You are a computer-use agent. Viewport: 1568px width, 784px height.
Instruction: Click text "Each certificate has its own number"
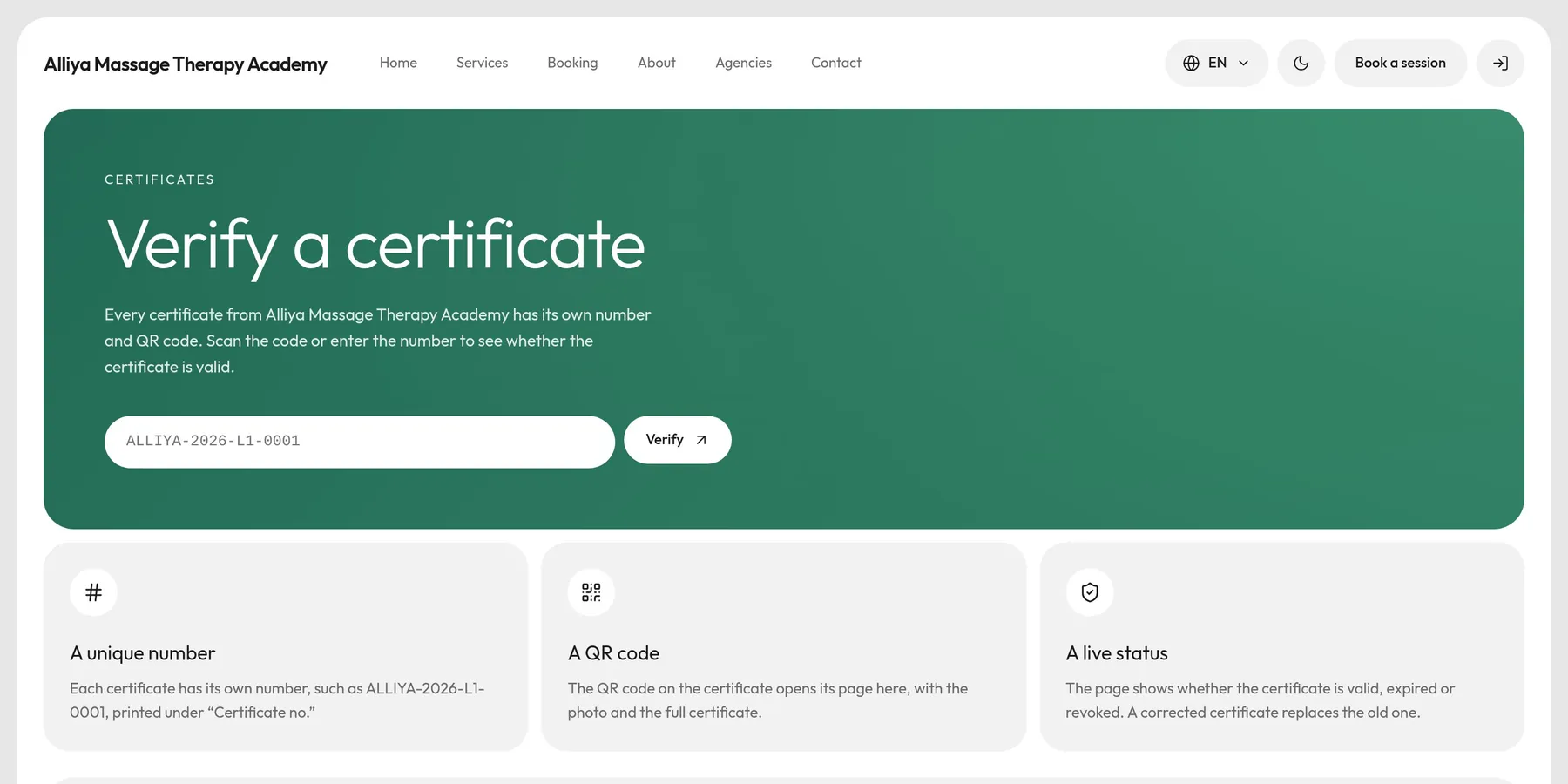pyautogui.click(x=277, y=700)
